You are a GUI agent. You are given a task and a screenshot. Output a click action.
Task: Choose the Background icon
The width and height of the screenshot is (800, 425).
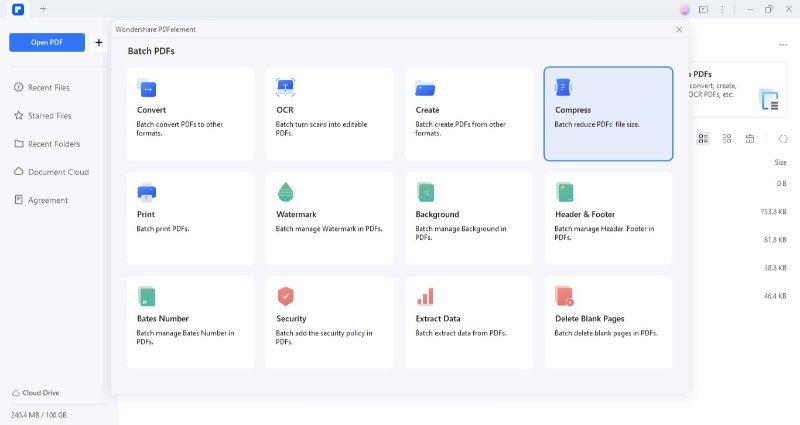425,192
